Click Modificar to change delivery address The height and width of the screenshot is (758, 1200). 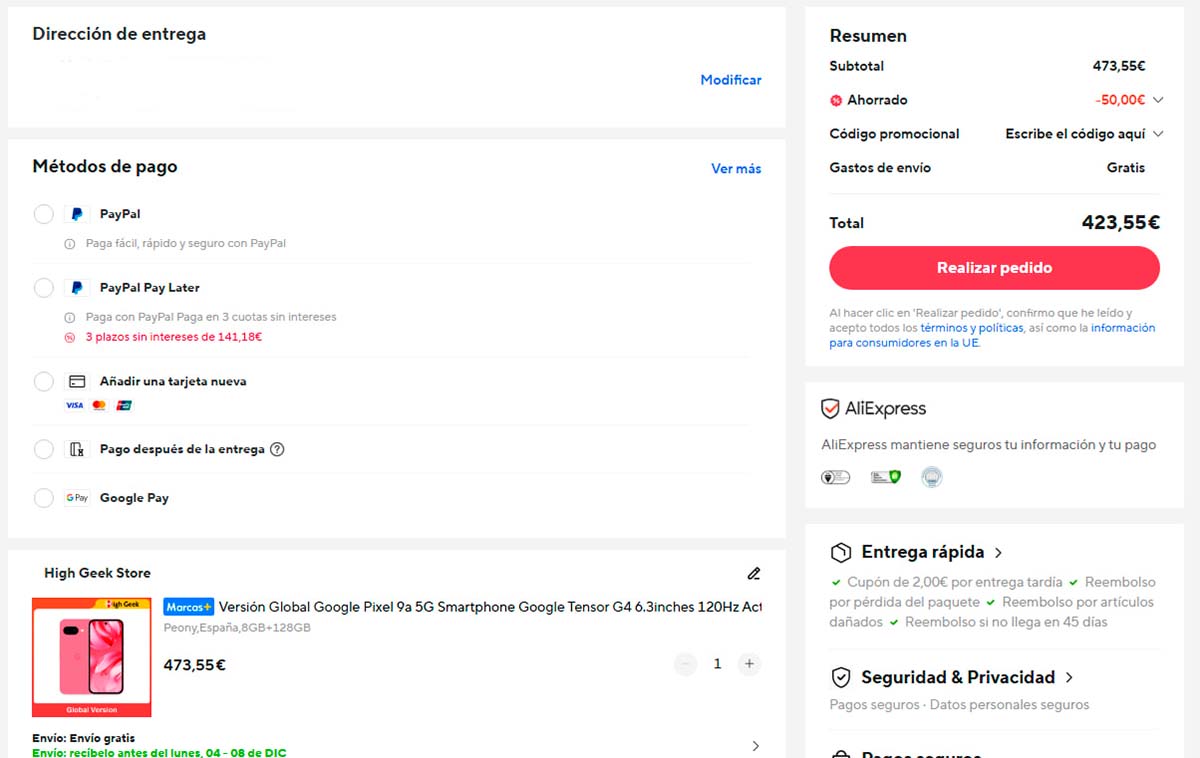pos(731,80)
